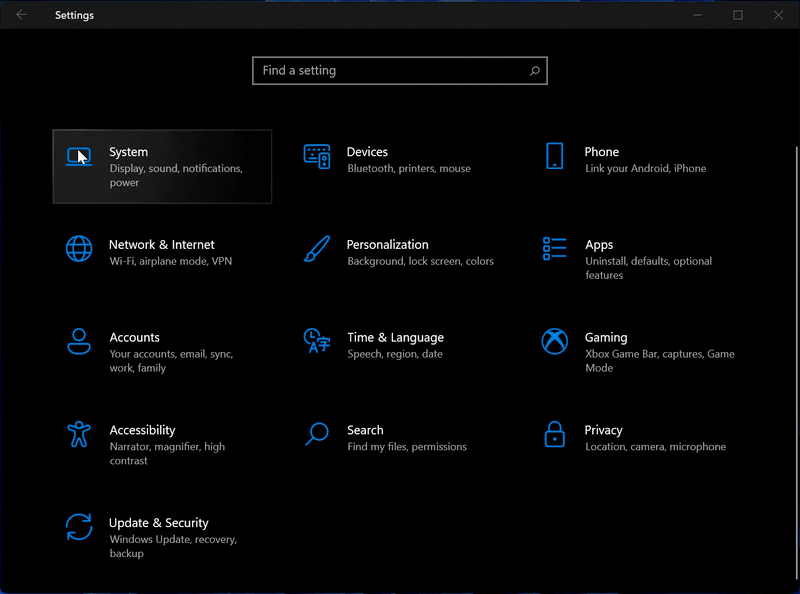800x594 pixels.
Task: Click 'Wi-Fi, airplane mode, VPN' description
Action: tap(171, 261)
